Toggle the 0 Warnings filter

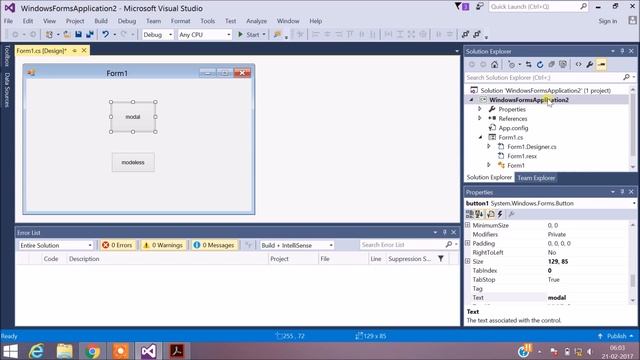tap(163, 245)
